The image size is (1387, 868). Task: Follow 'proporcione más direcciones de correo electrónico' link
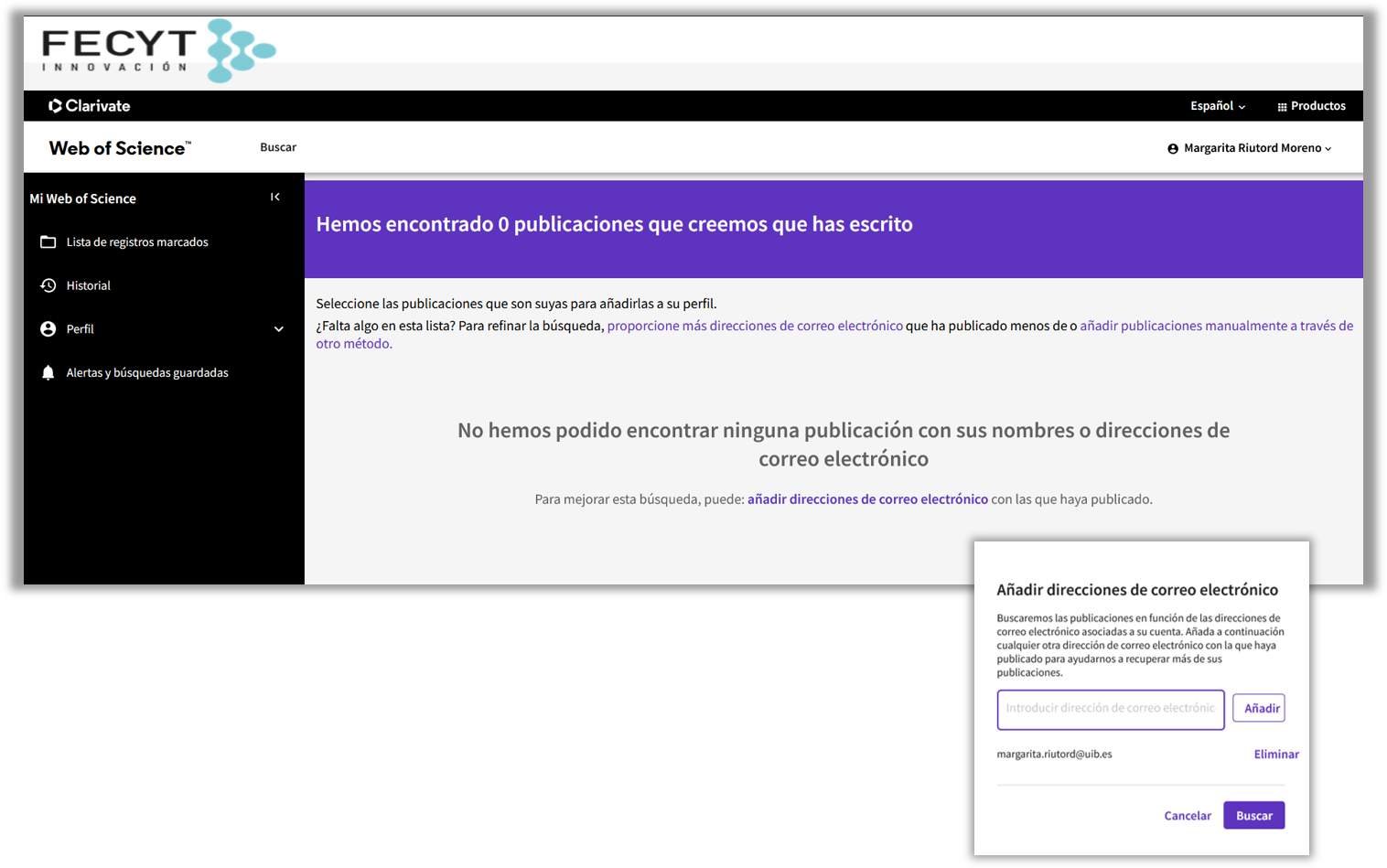[755, 326]
